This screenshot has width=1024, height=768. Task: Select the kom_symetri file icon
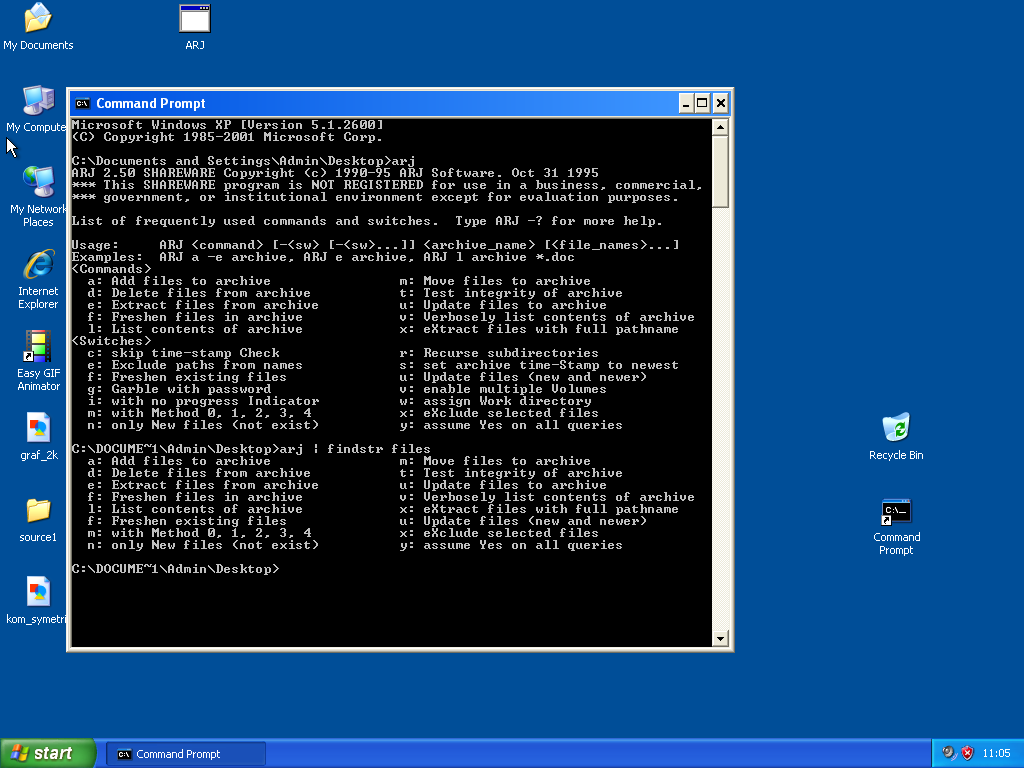37,601
